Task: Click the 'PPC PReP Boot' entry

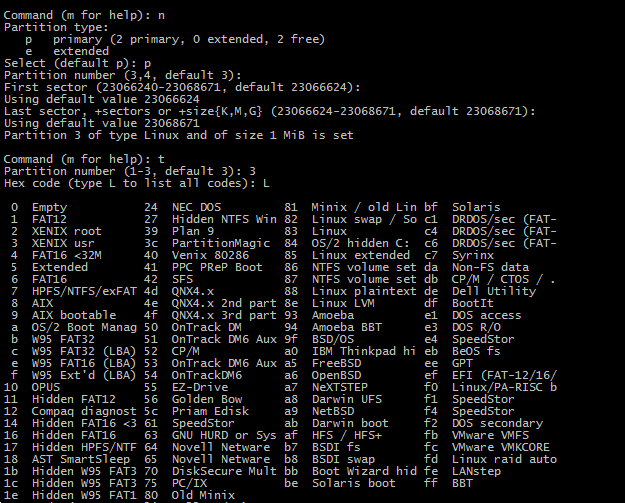Action: point(217,267)
